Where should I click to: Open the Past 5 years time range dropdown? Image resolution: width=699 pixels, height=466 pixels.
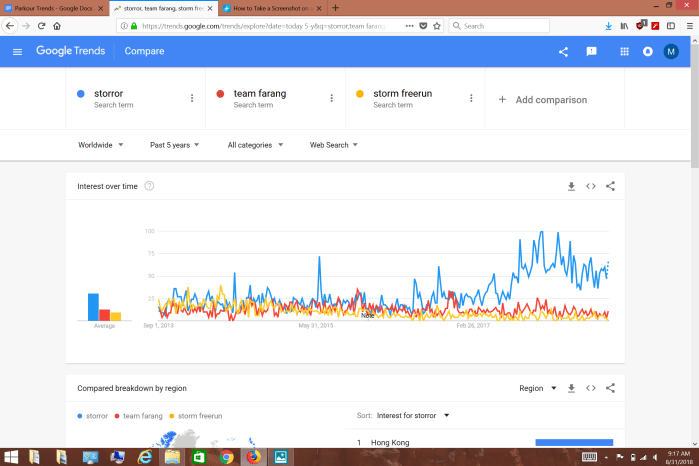point(174,145)
